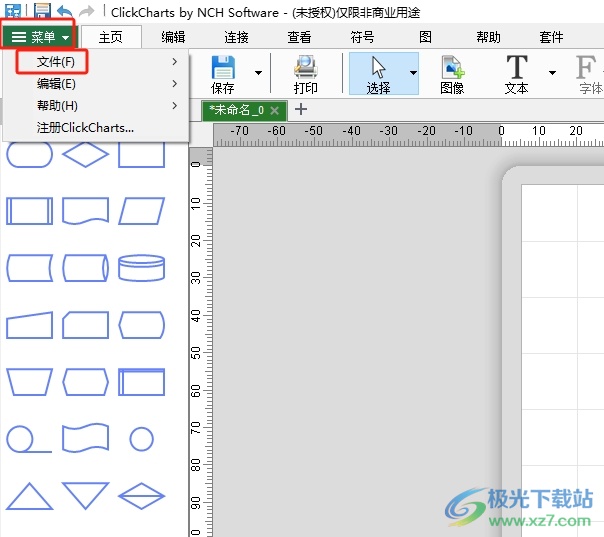
Task: Switch to the 套件 ribbon tab
Action: 551,37
